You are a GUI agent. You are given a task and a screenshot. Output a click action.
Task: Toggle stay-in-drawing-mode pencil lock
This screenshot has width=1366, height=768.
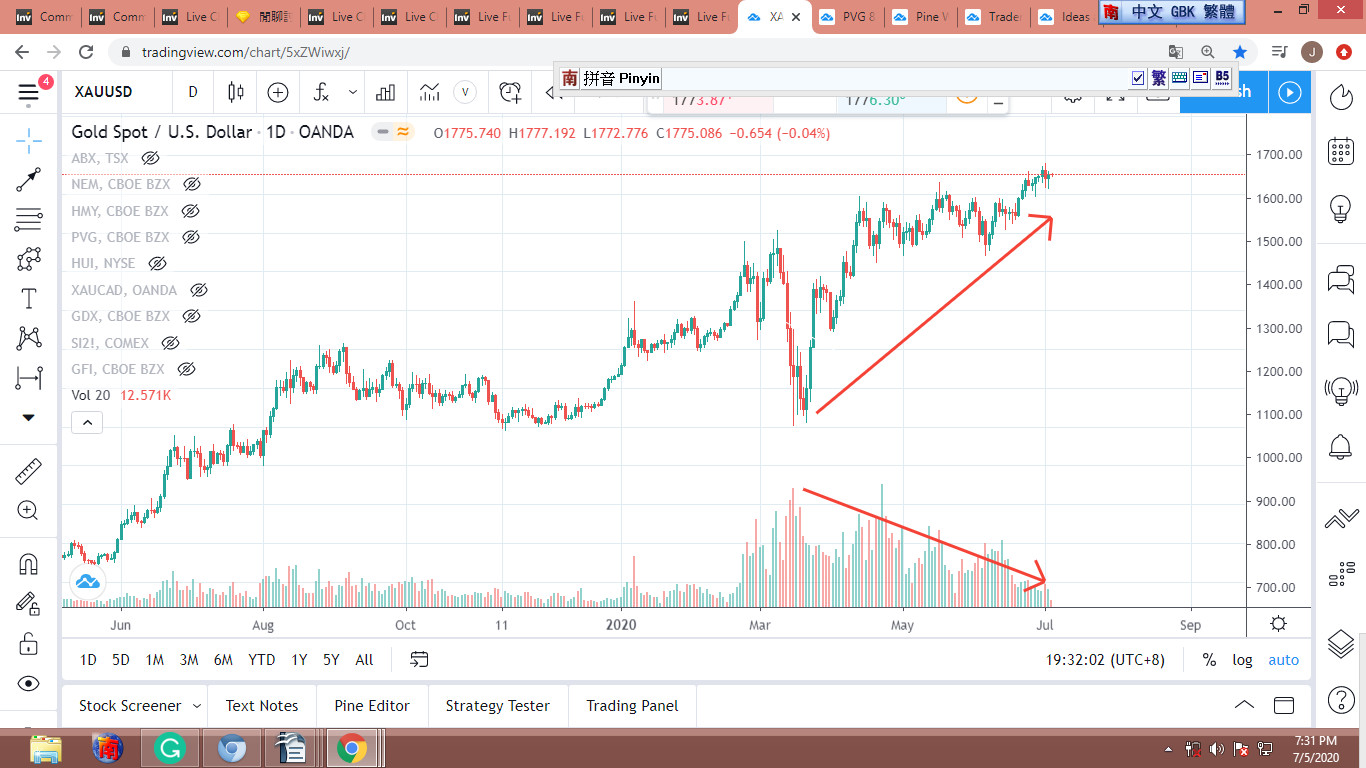(x=28, y=603)
